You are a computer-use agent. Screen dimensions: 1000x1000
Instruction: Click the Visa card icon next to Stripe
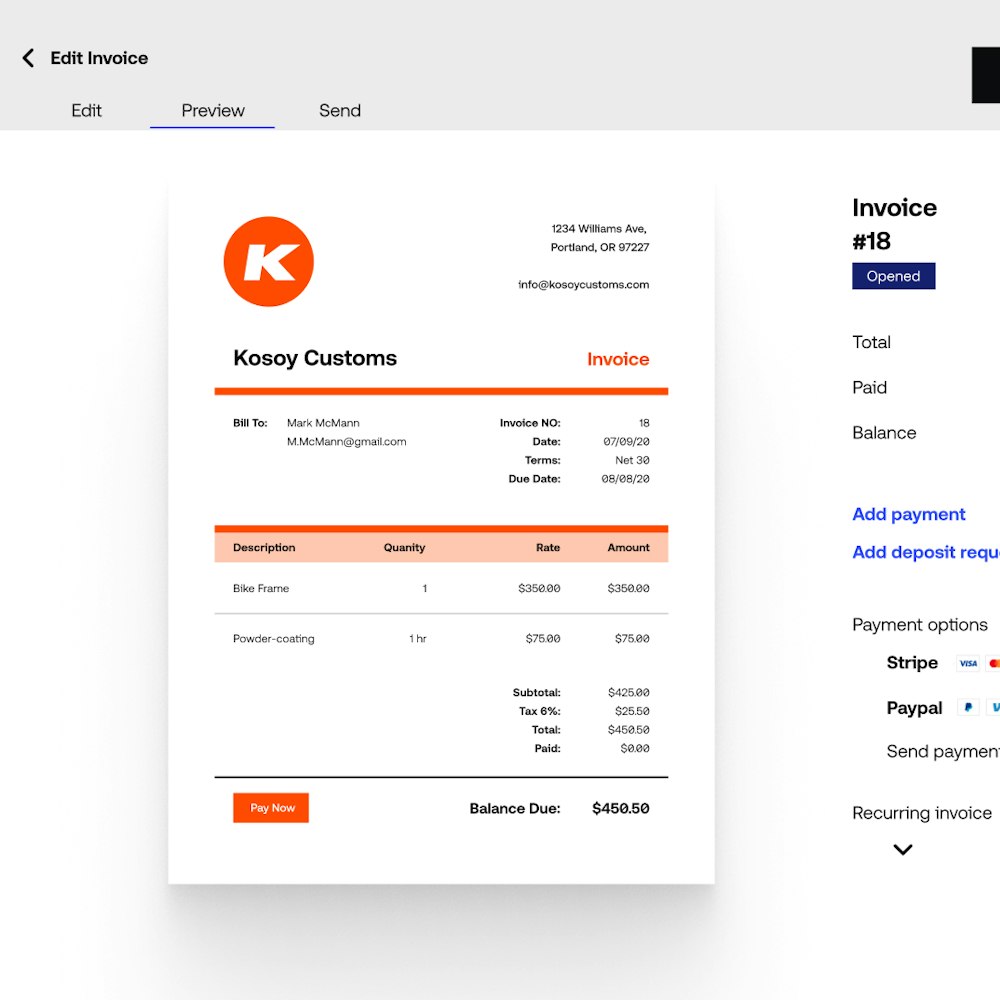pos(967,663)
